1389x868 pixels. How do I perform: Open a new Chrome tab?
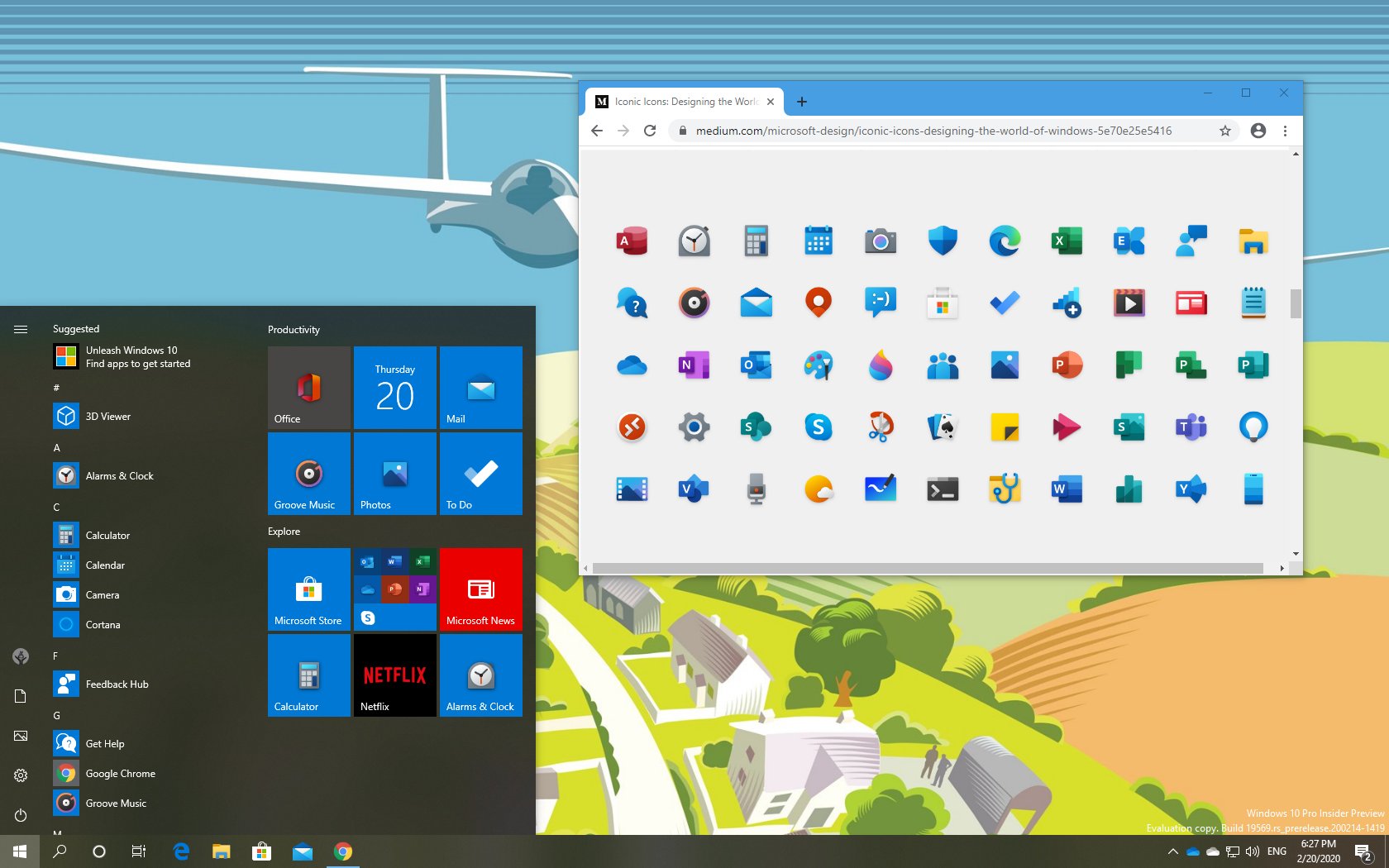pyautogui.click(x=801, y=102)
